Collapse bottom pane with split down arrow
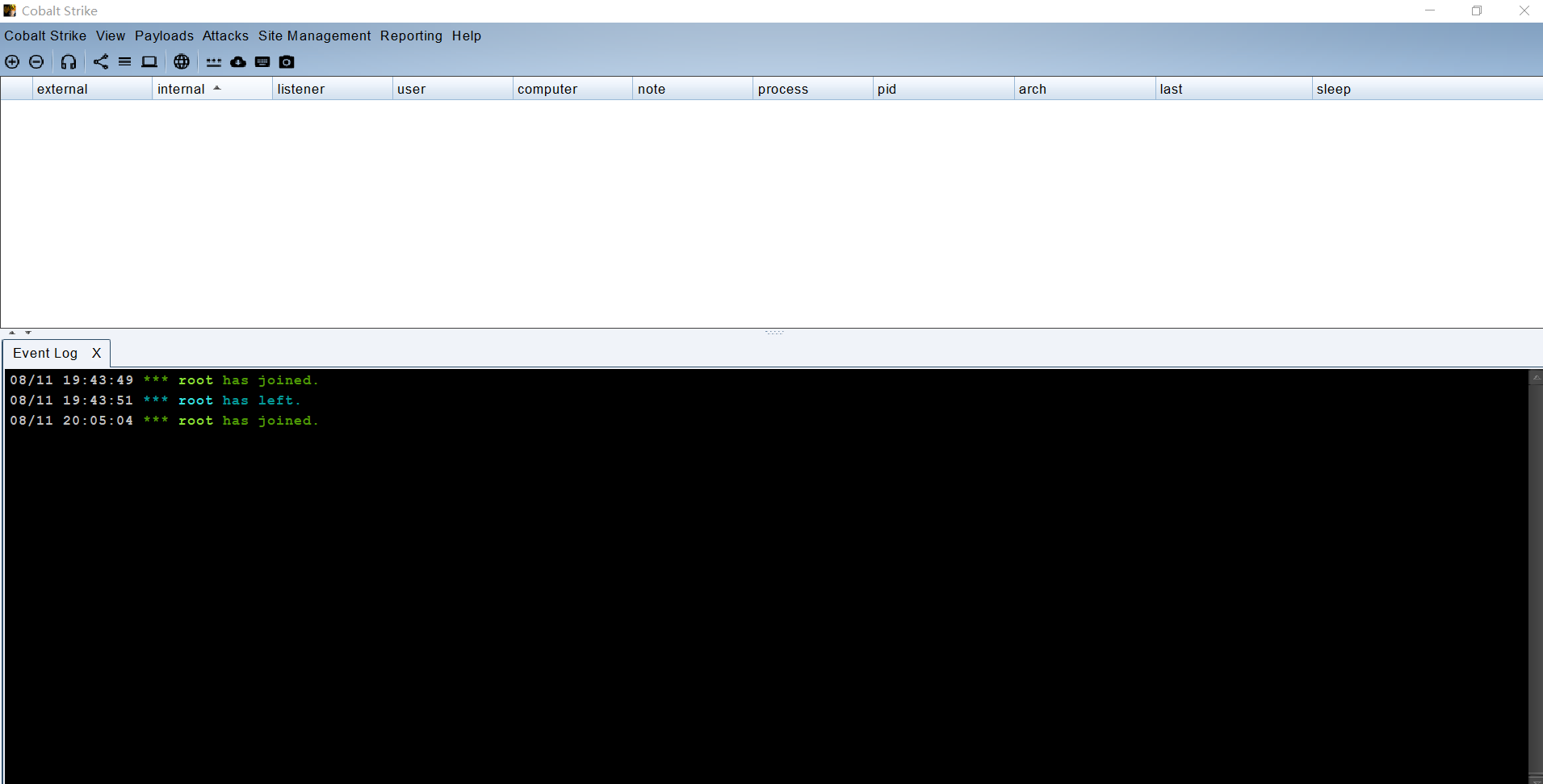Viewport: 1543px width, 784px height. [x=28, y=333]
